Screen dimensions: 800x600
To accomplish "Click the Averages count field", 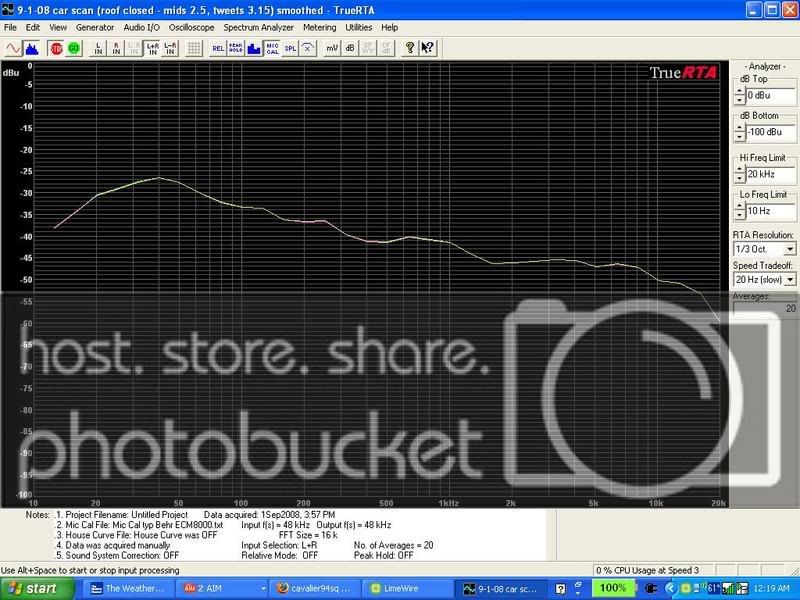I will click(765, 309).
